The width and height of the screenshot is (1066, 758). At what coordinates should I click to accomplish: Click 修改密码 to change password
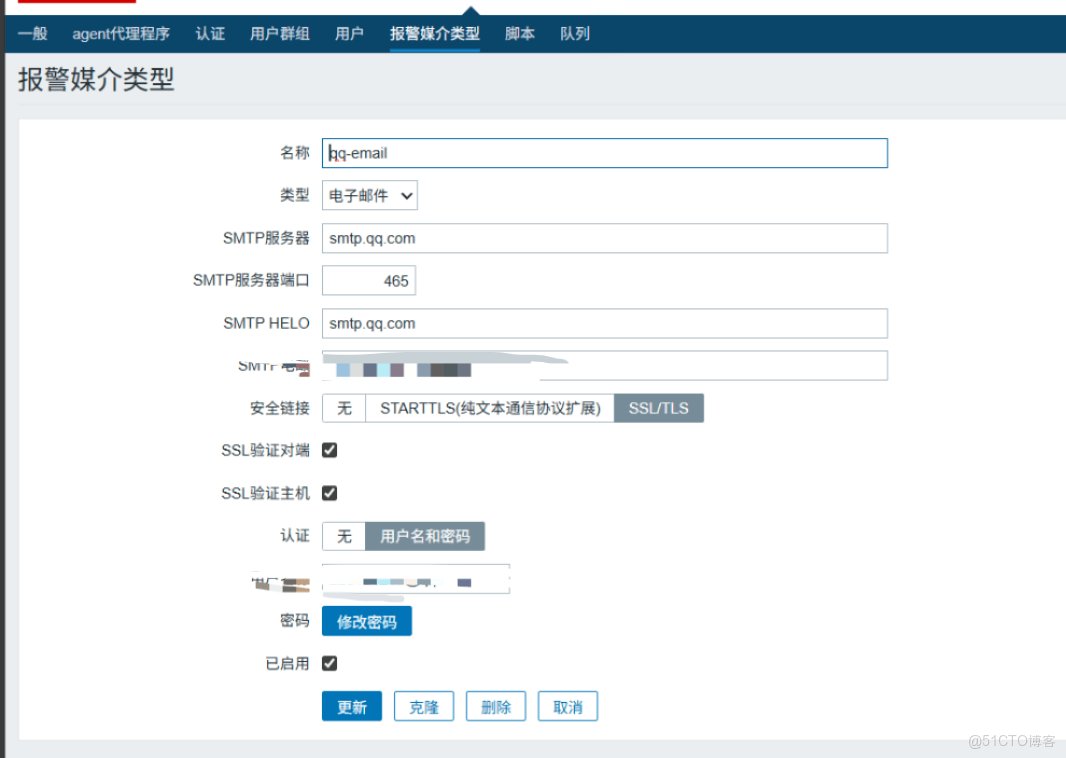[366, 620]
